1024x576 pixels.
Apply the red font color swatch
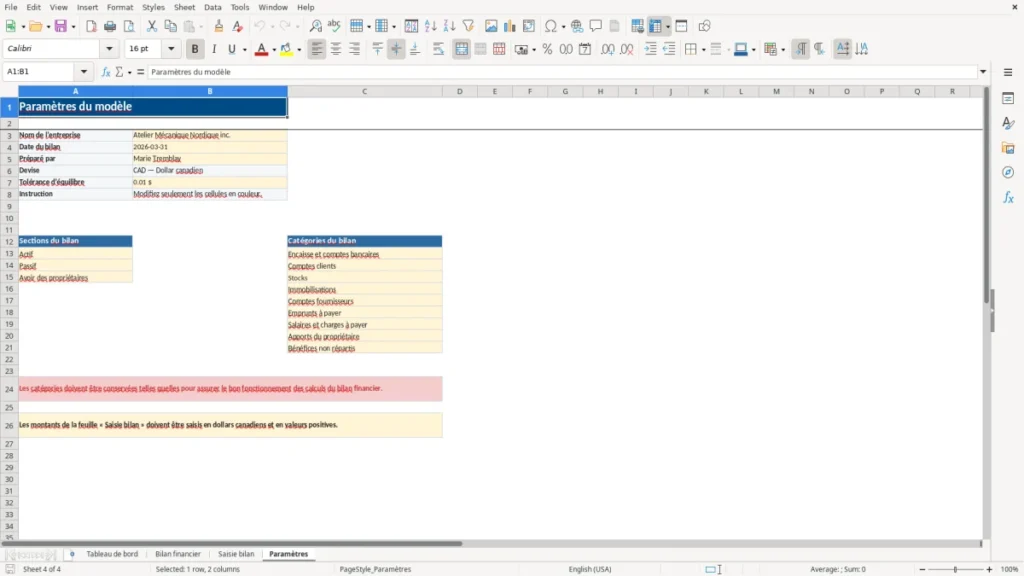click(261, 49)
